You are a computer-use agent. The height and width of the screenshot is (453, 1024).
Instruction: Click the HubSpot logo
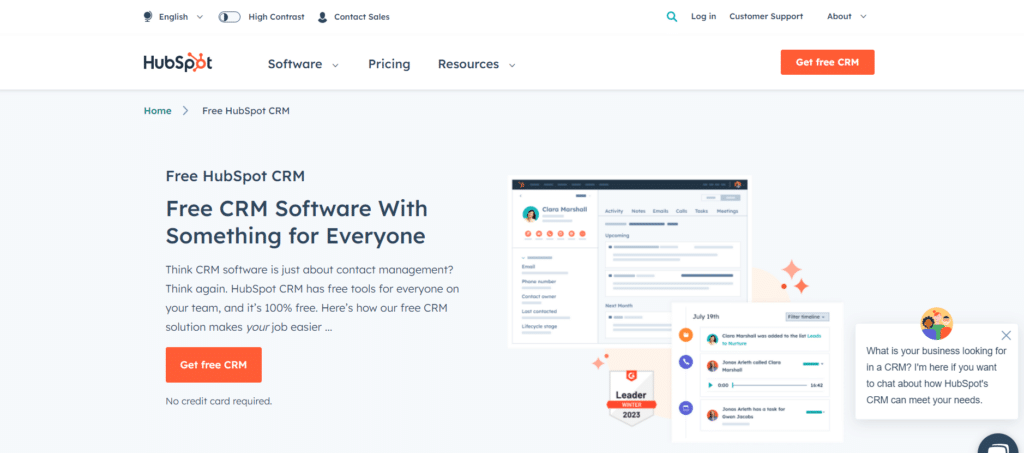click(178, 63)
